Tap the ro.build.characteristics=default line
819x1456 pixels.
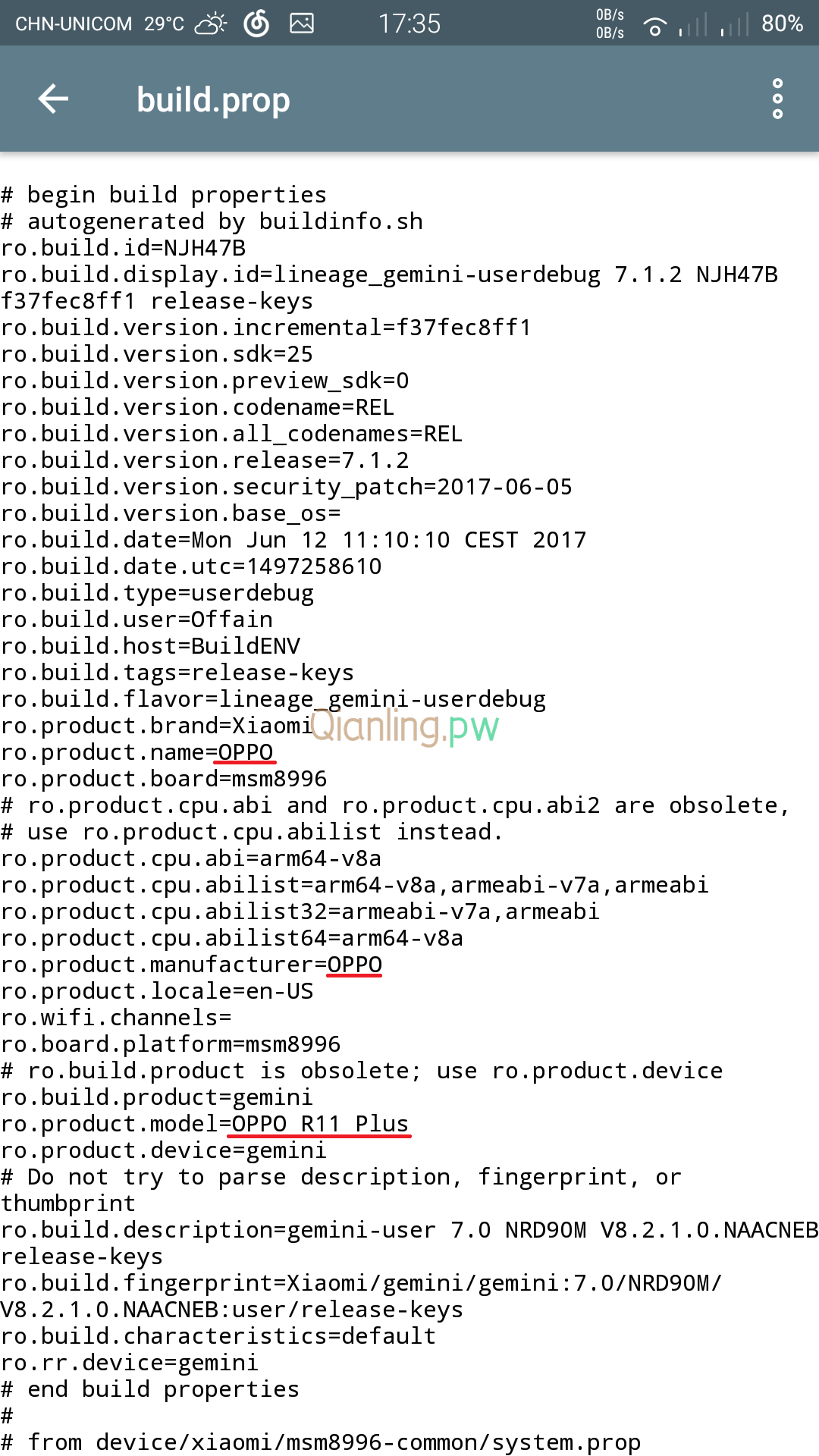tap(218, 1336)
